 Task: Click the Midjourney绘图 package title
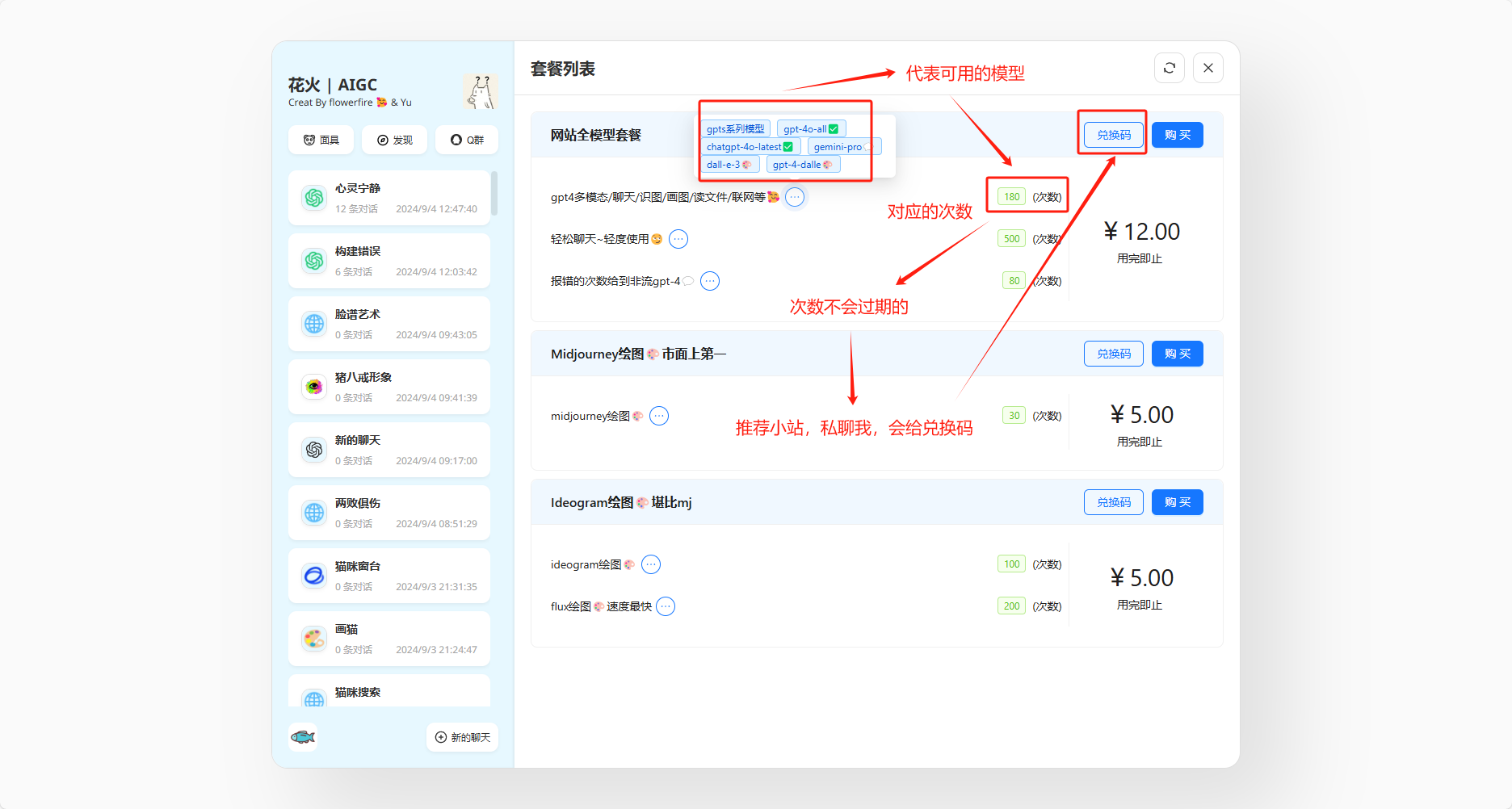click(x=638, y=354)
